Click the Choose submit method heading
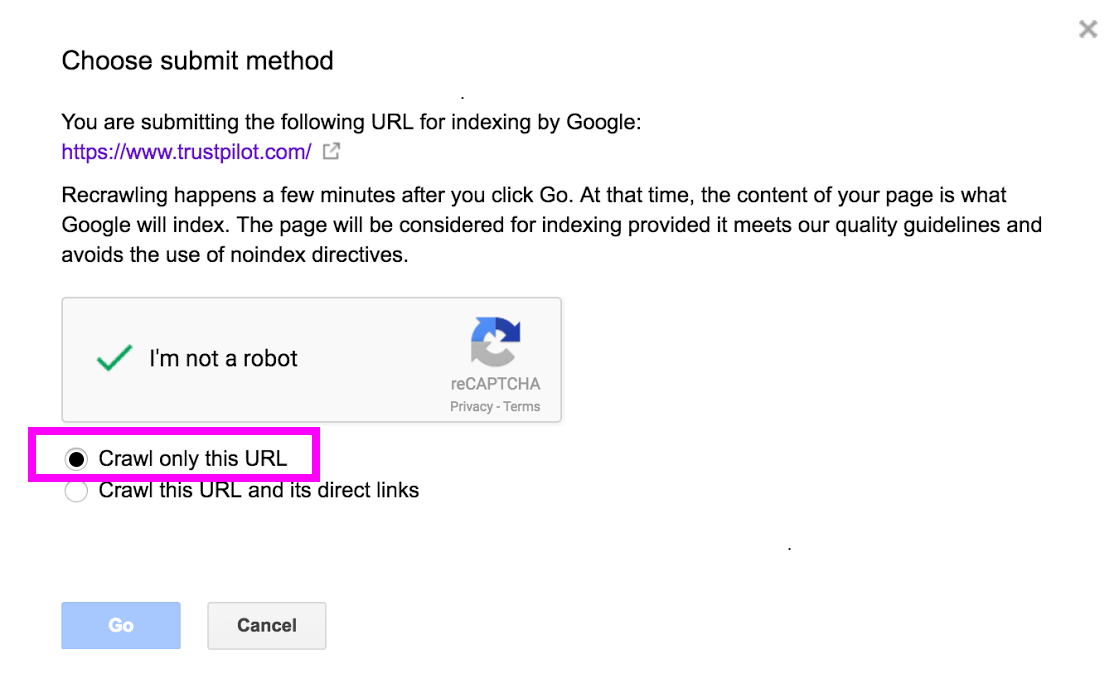The height and width of the screenshot is (698, 1119). 198,61
